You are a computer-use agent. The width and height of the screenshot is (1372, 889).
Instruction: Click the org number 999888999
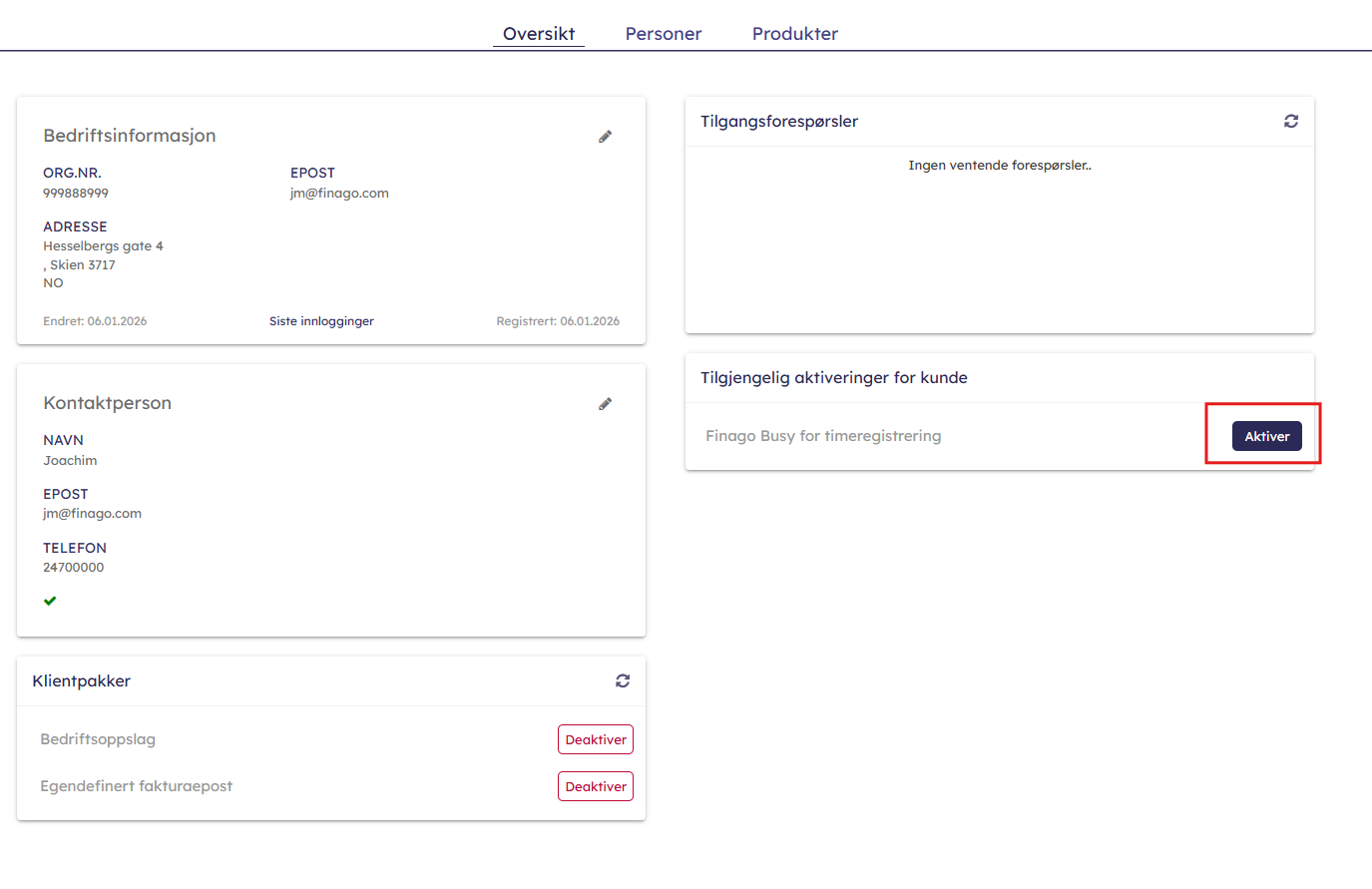[76, 194]
